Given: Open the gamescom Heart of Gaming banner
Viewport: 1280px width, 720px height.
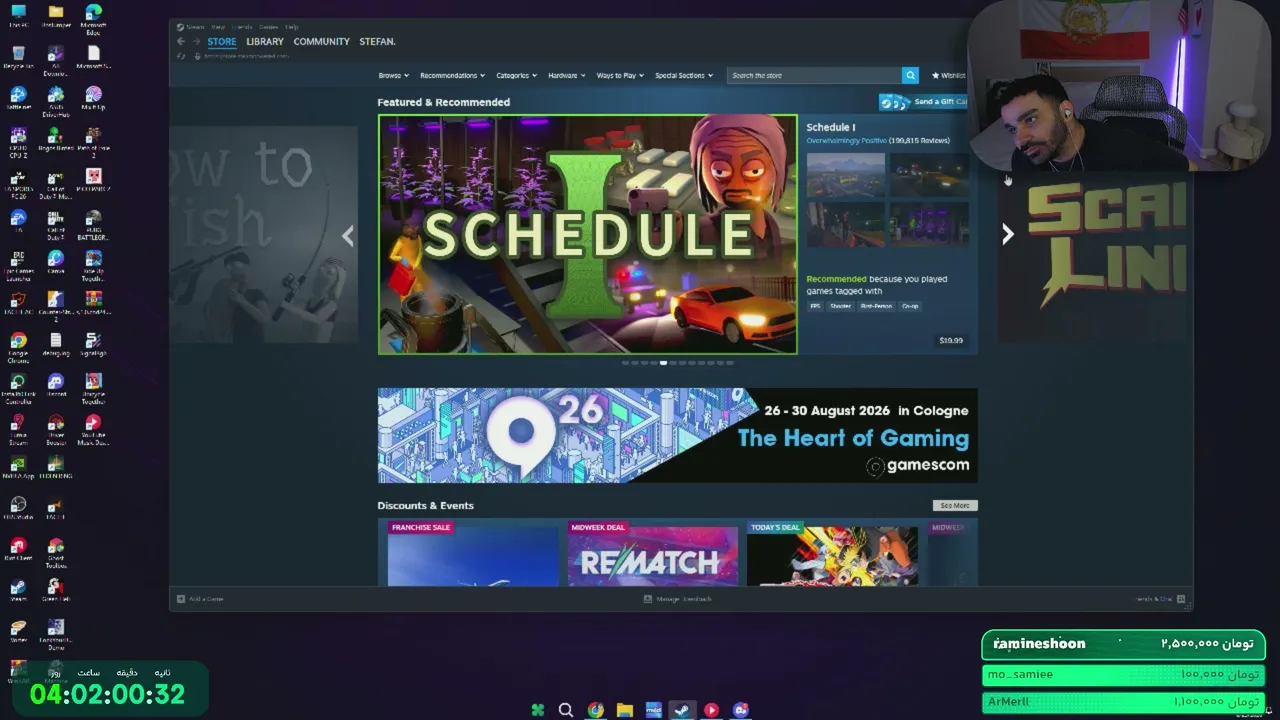Looking at the screenshot, I should [678, 436].
